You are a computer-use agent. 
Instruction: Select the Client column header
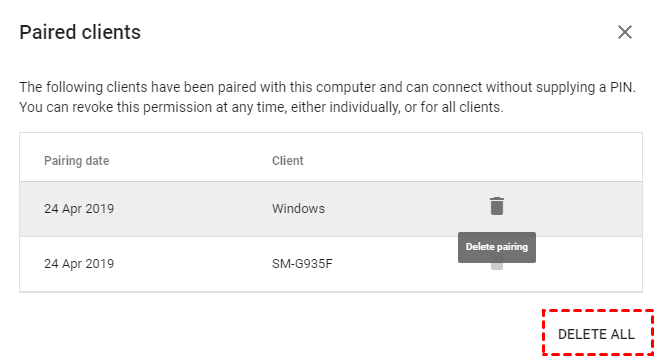tap(288, 161)
